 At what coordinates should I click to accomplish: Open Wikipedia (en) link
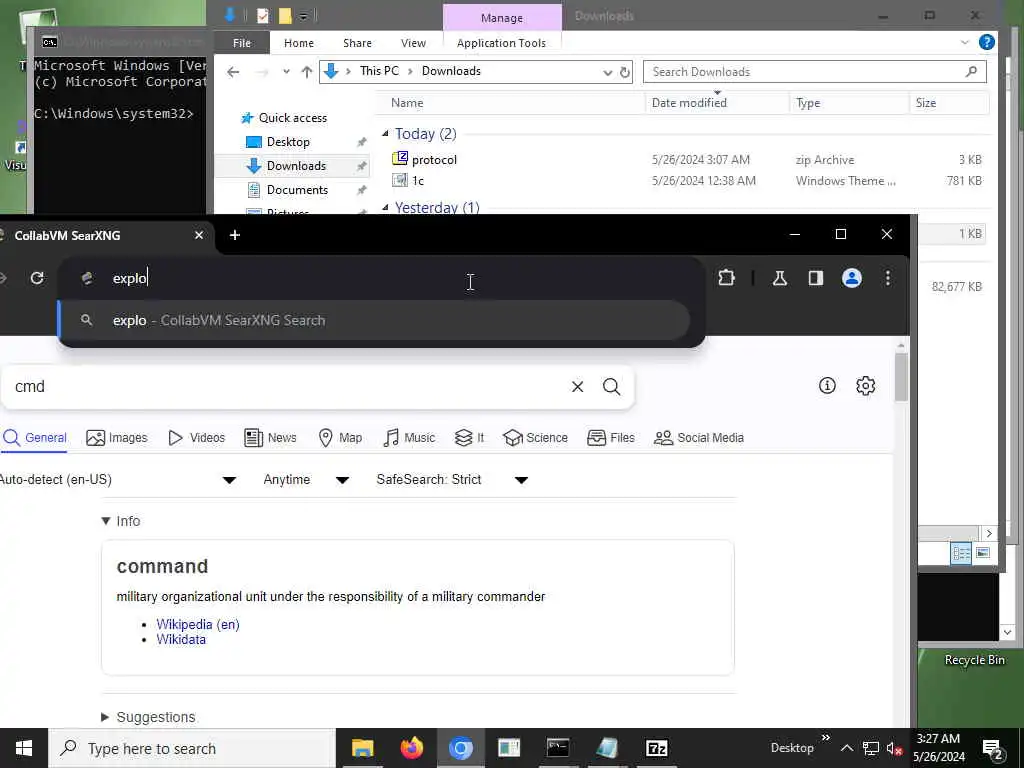(198, 624)
